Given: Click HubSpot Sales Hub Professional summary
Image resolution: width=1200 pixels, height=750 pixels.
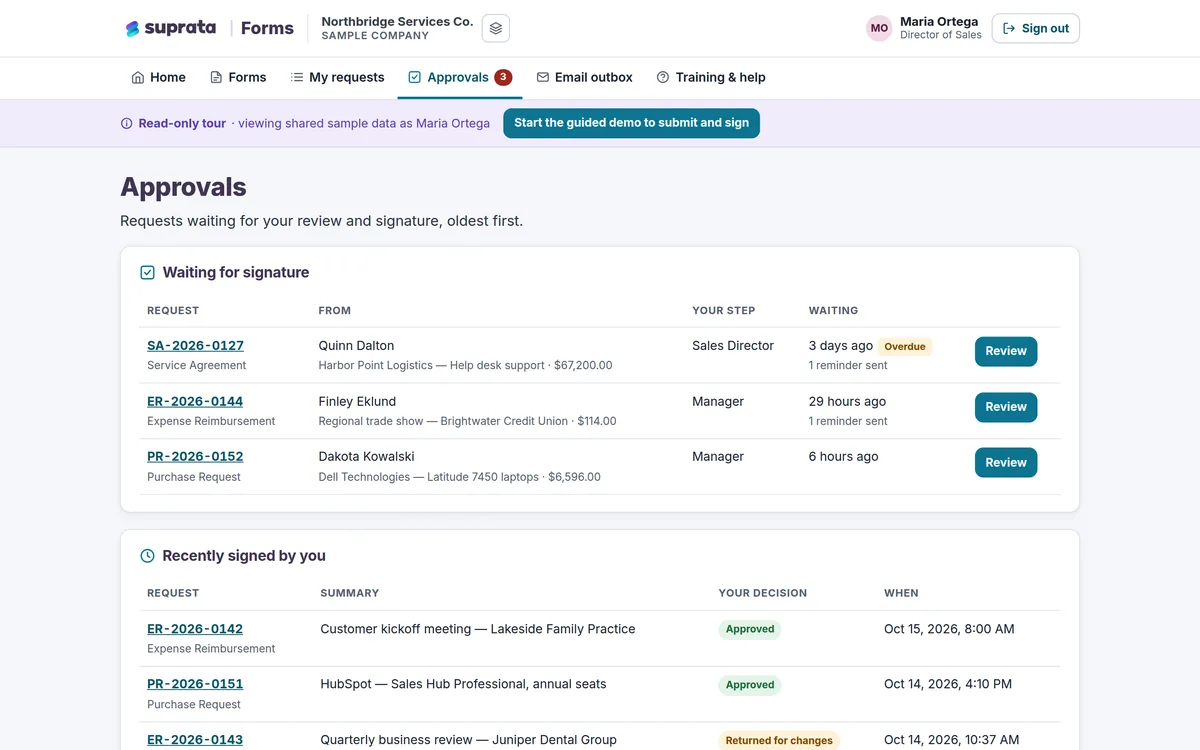Looking at the screenshot, I should (x=463, y=684).
